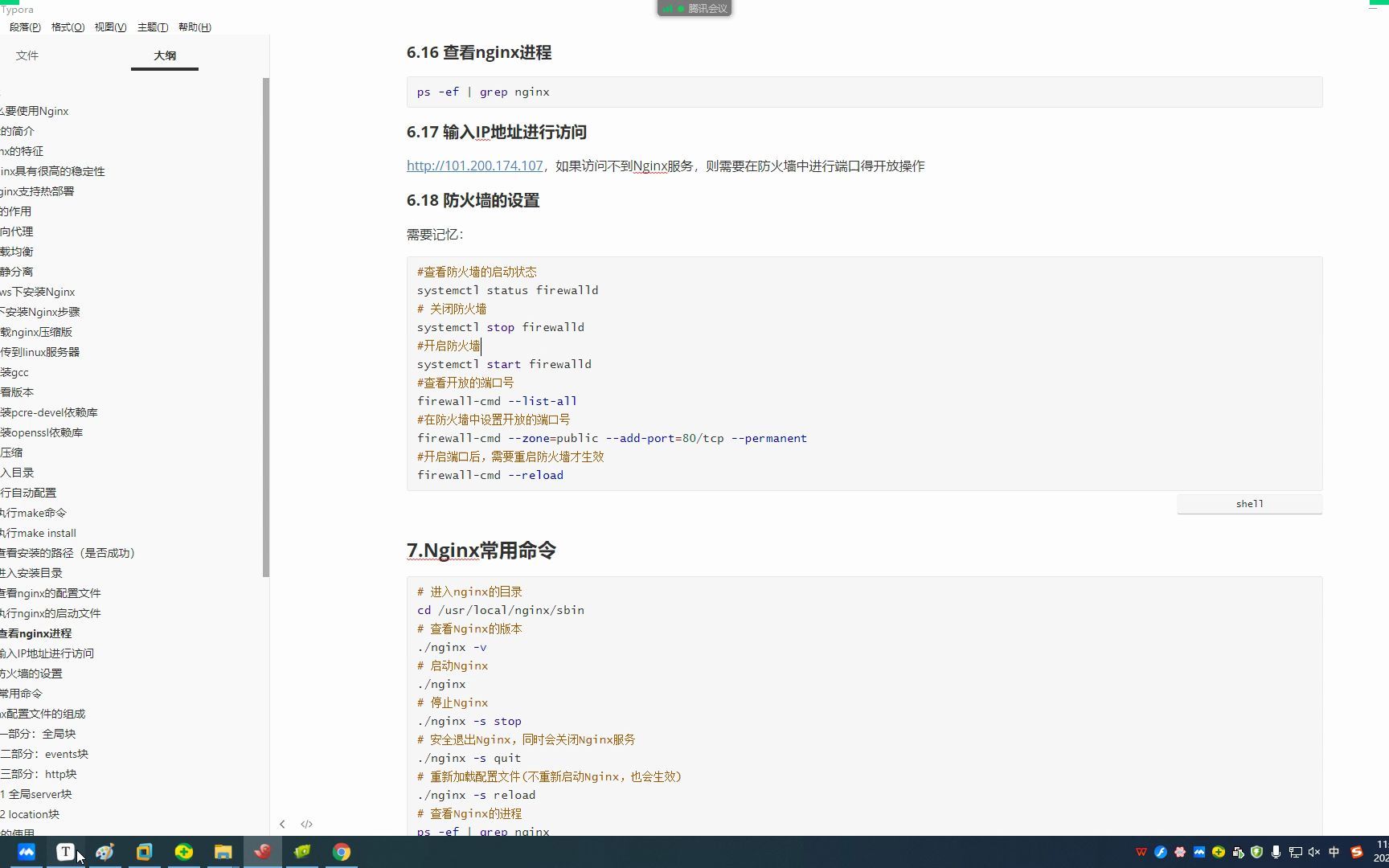Click the Tencent Meeting tray icon
The height and width of the screenshot is (868, 1389).
[1199, 852]
